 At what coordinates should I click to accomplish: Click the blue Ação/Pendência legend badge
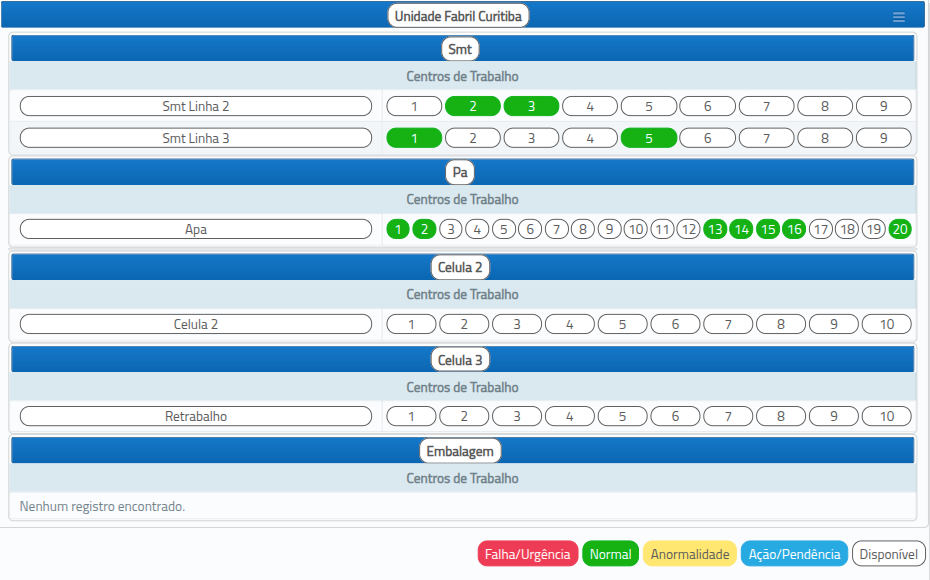[794, 554]
